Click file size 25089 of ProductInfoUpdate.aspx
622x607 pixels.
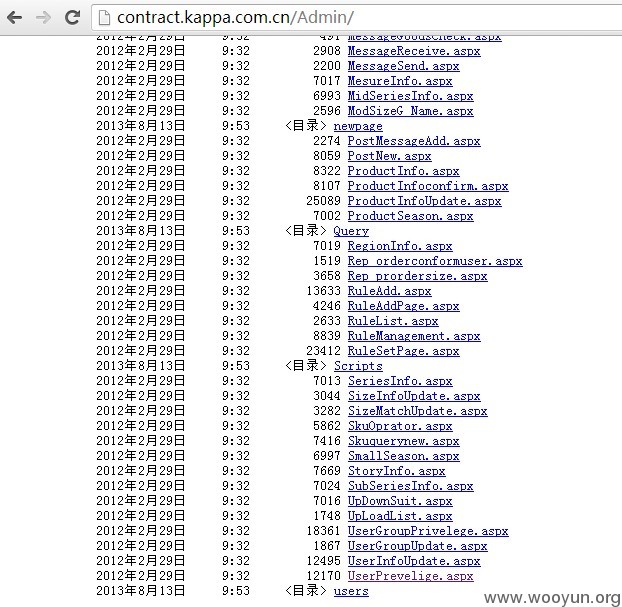pos(323,201)
